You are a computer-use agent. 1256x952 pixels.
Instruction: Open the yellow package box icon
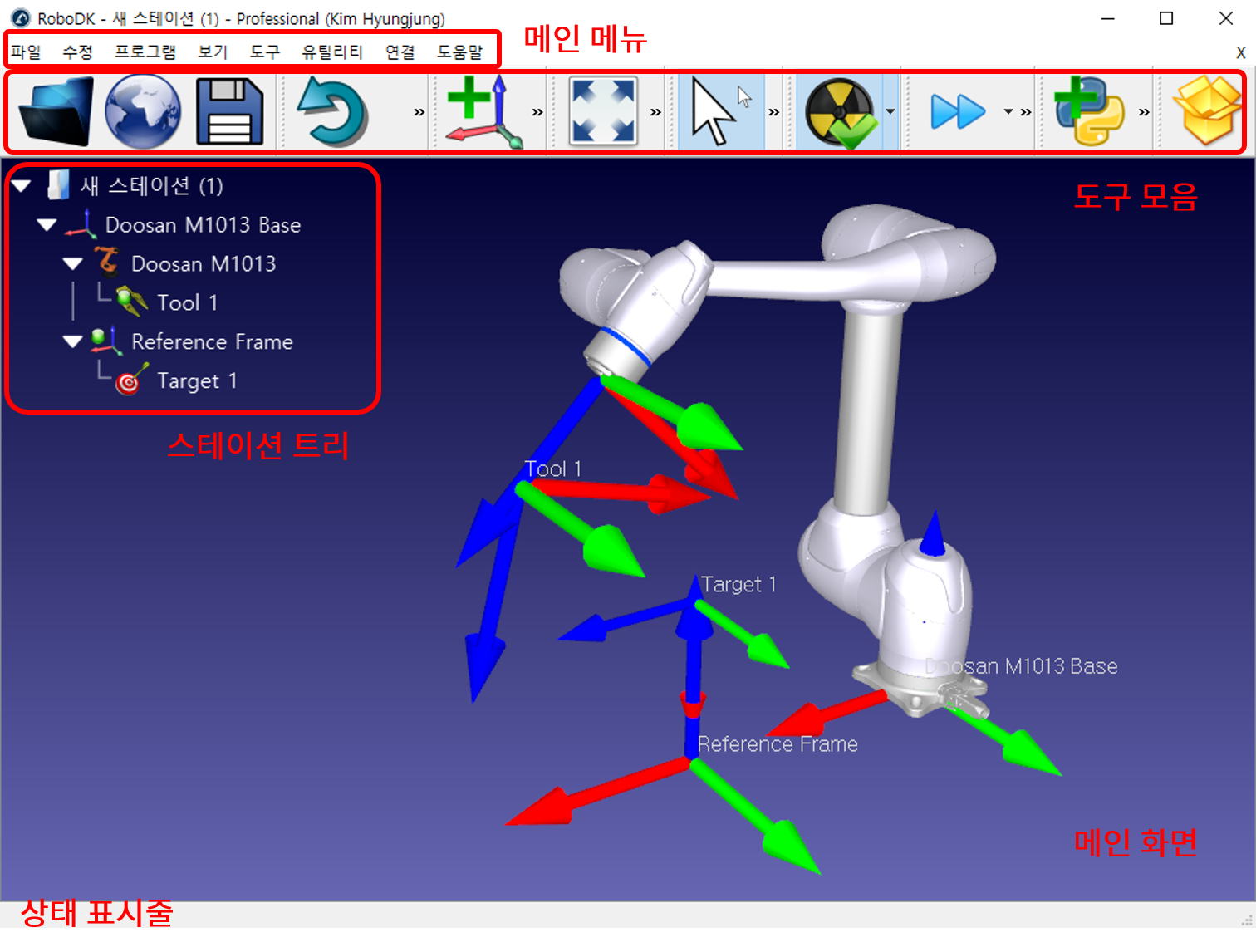point(1207,112)
